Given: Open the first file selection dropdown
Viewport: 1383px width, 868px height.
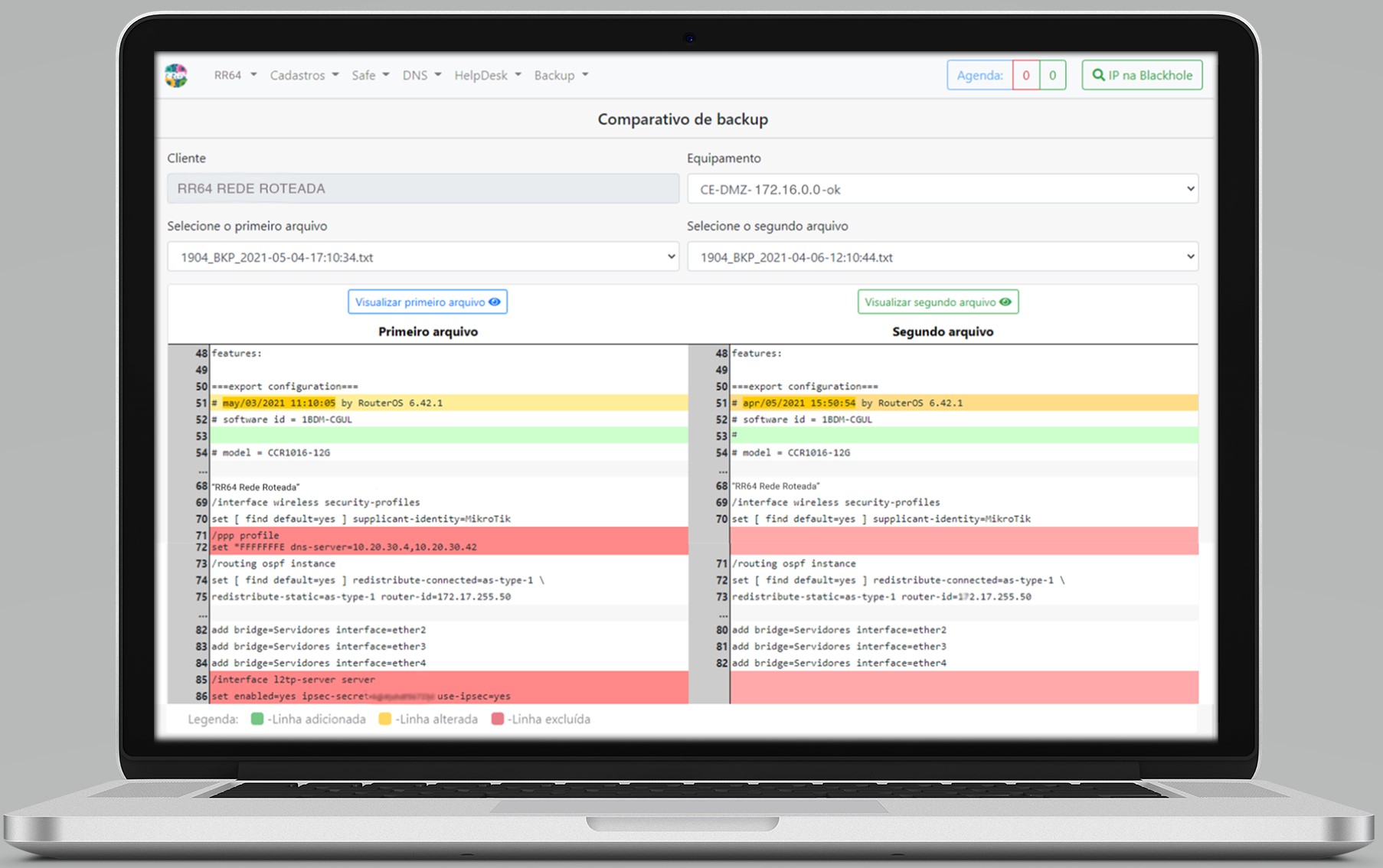Looking at the screenshot, I should (423, 257).
